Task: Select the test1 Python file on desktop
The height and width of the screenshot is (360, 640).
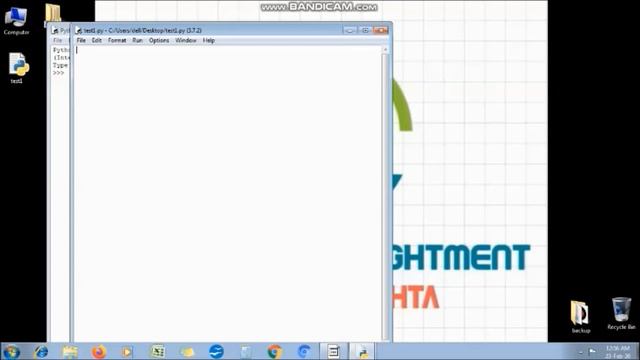Action: coord(17,68)
